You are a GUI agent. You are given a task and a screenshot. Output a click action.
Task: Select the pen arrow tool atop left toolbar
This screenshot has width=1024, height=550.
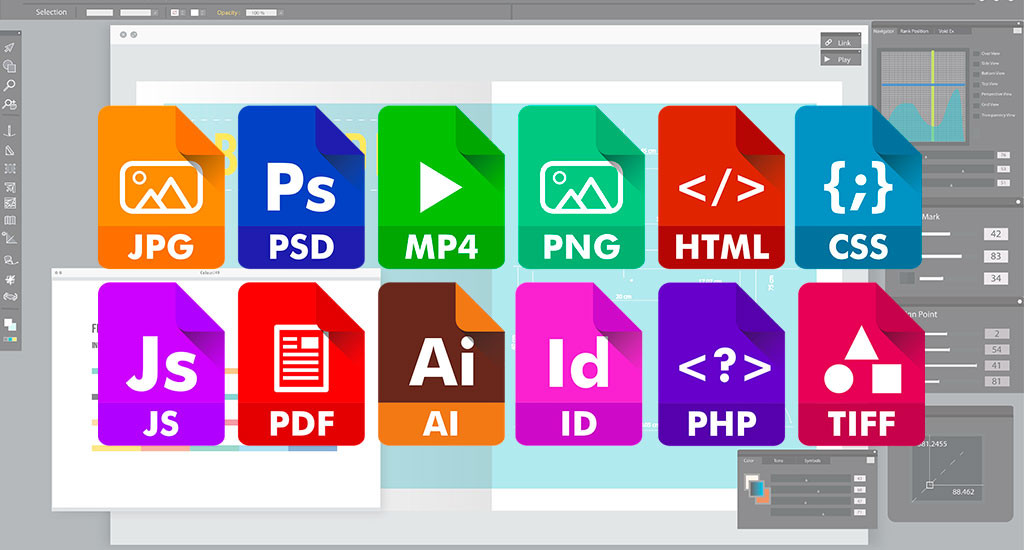coord(10,48)
